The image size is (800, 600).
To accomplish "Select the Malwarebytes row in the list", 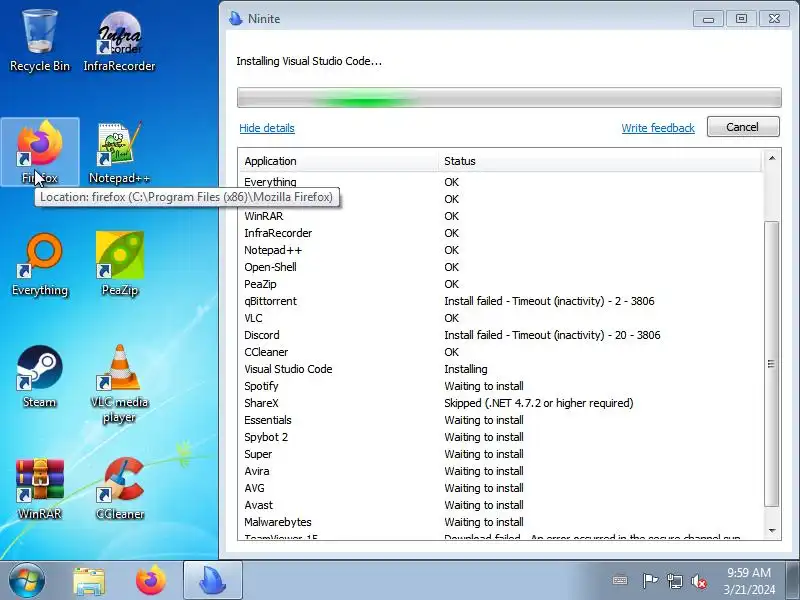I will [x=500, y=522].
